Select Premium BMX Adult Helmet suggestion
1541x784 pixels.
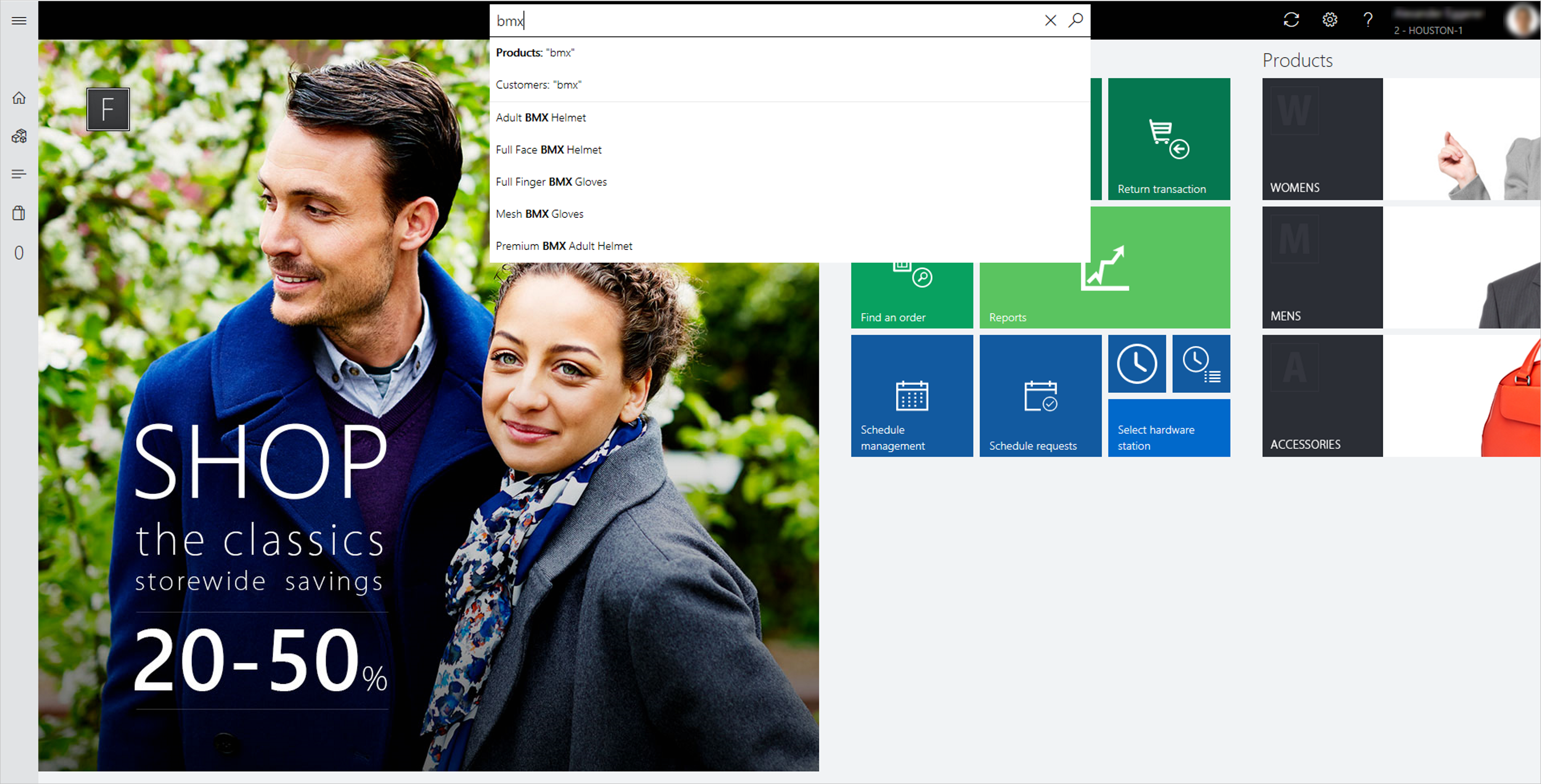[563, 246]
